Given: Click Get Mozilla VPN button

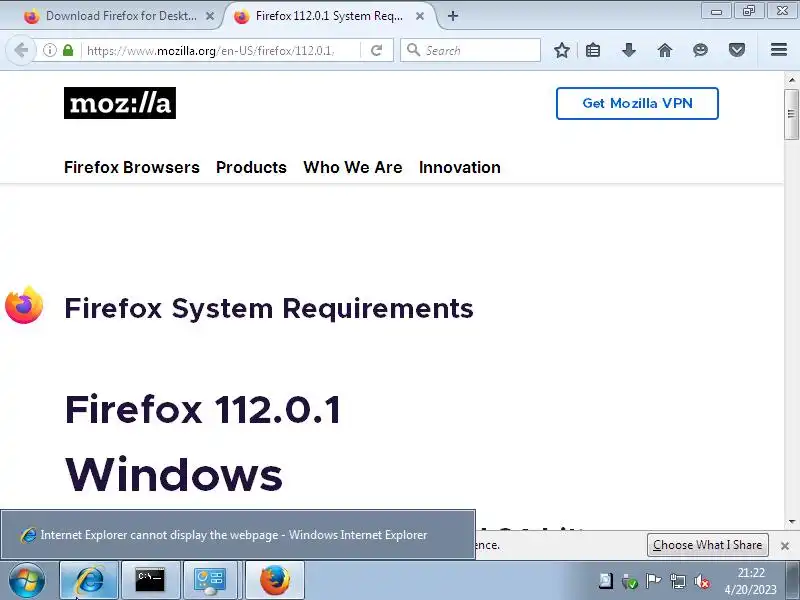Looking at the screenshot, I should 637,104.
